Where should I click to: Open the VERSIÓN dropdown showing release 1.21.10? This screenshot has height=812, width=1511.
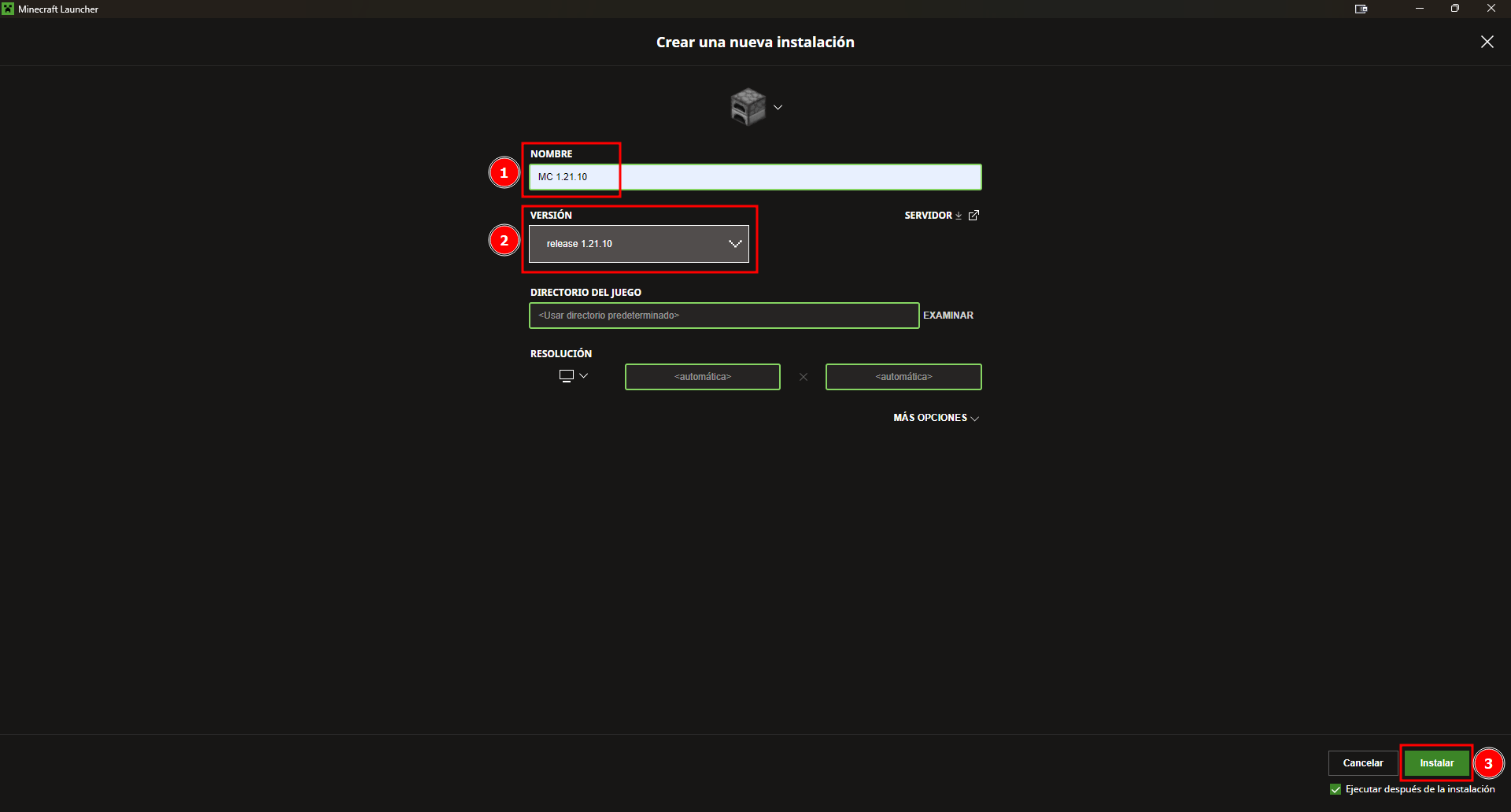click(x=638, y=244)
